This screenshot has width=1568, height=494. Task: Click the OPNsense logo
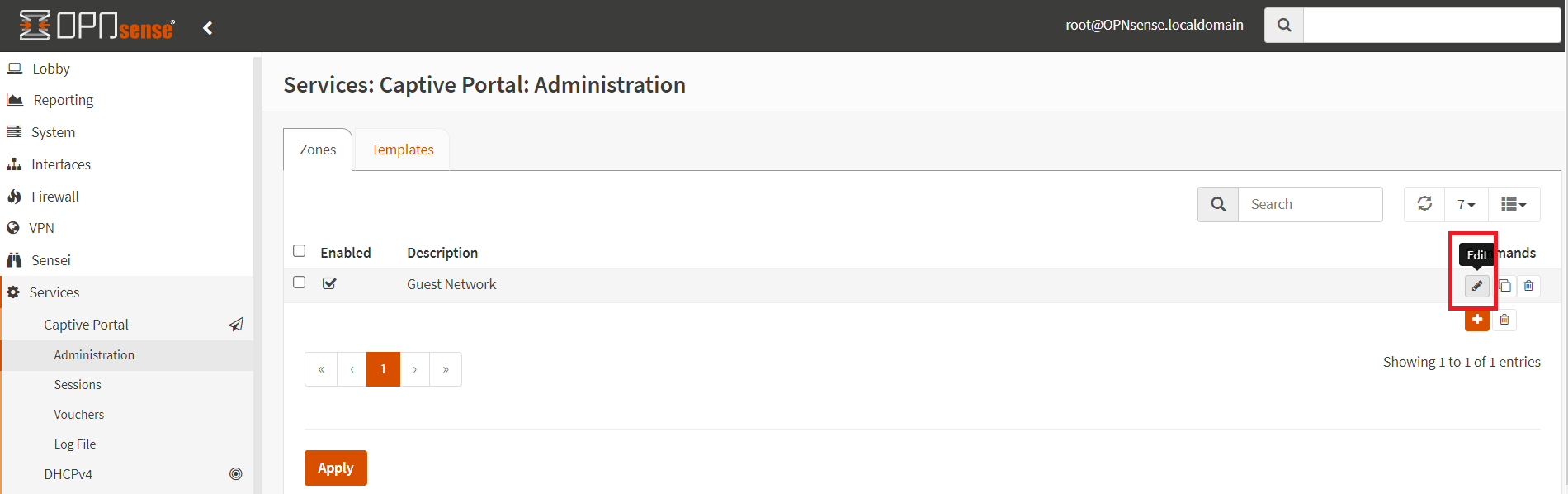coord(97,26)
